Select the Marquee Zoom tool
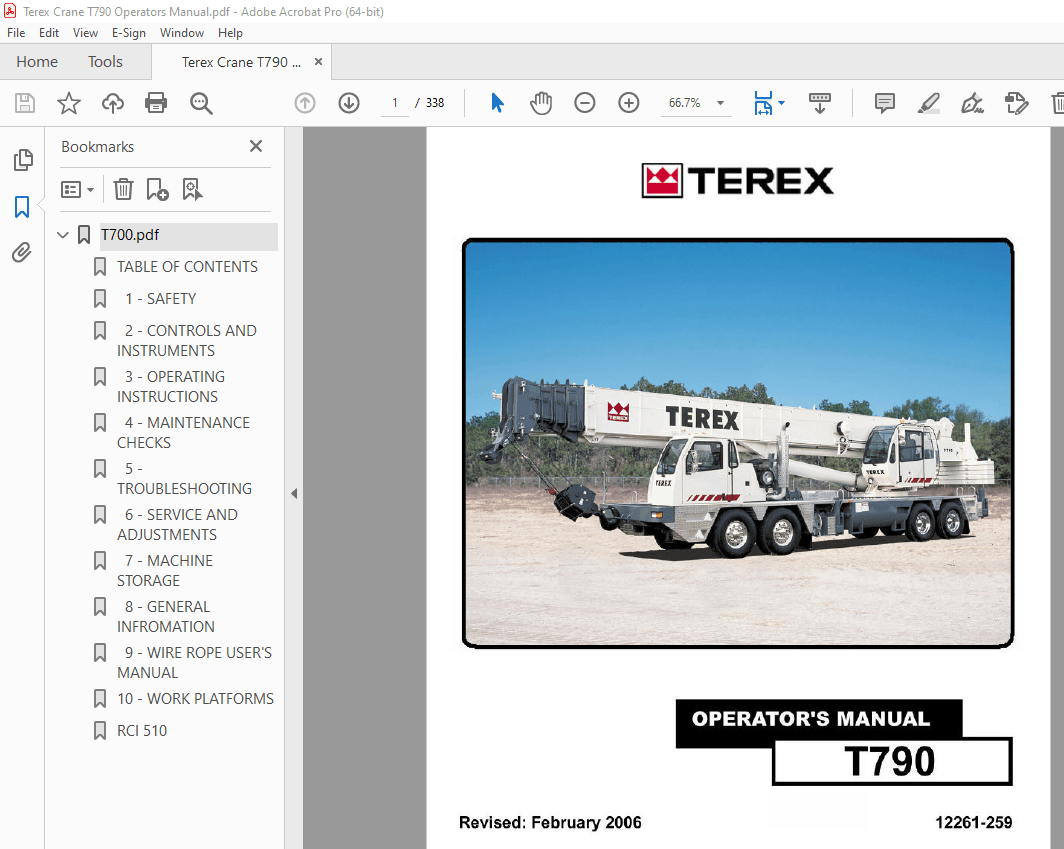 [201, 102]
